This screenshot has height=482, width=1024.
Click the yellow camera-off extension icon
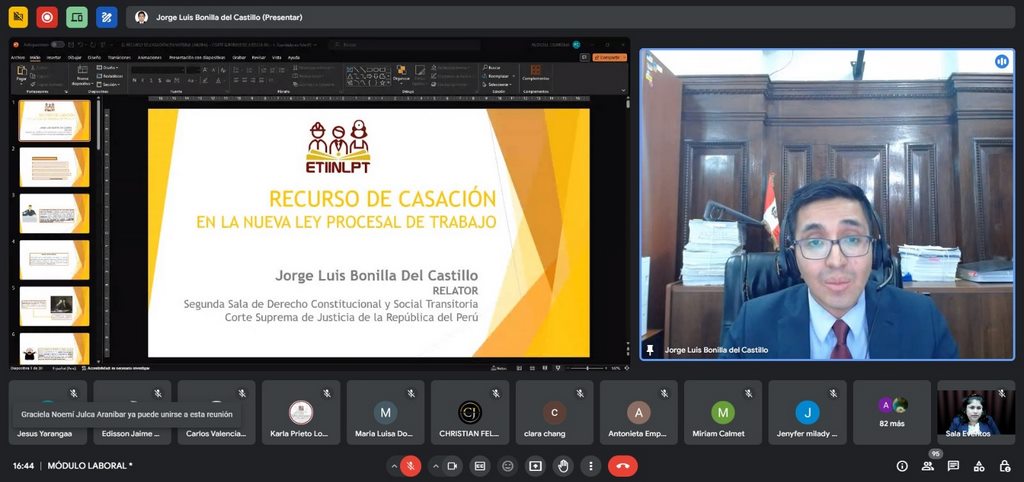(18, 17)
